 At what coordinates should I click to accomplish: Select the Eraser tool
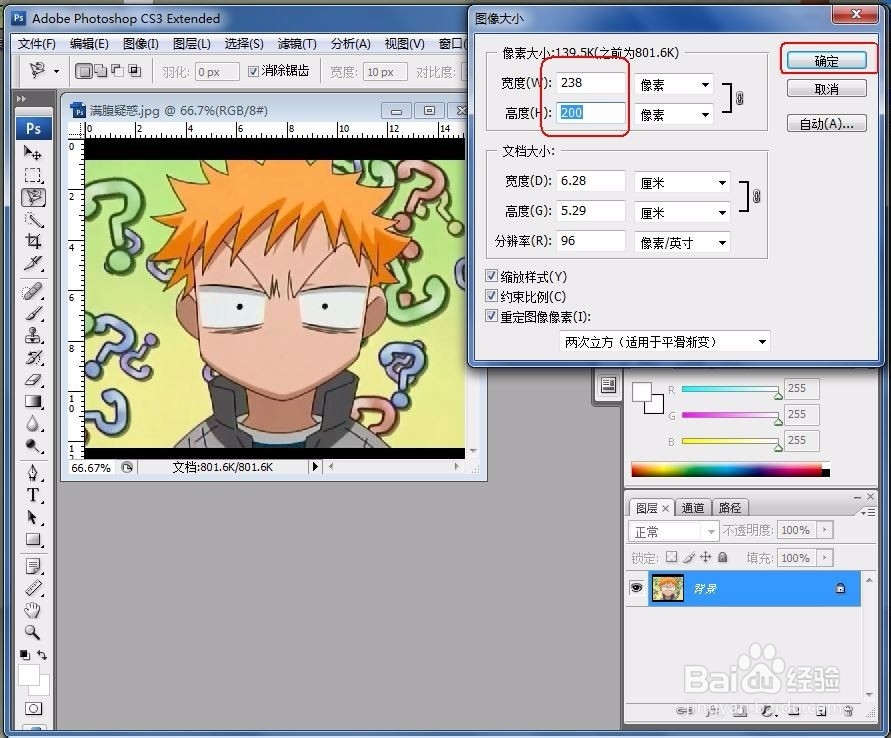coord(32,380)
